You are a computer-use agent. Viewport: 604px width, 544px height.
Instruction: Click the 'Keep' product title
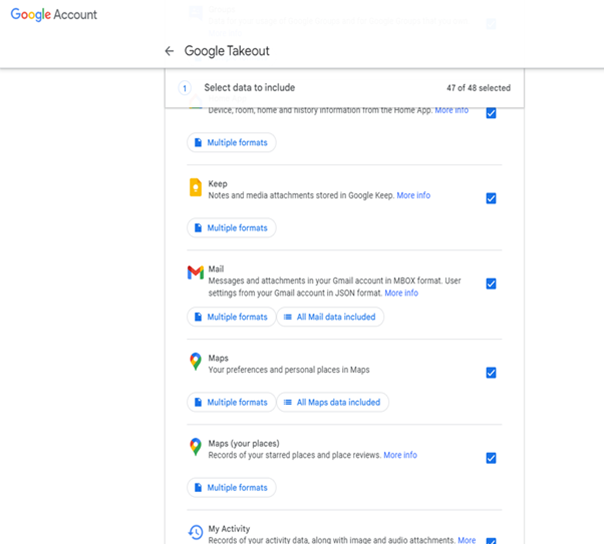coord(218,184)
